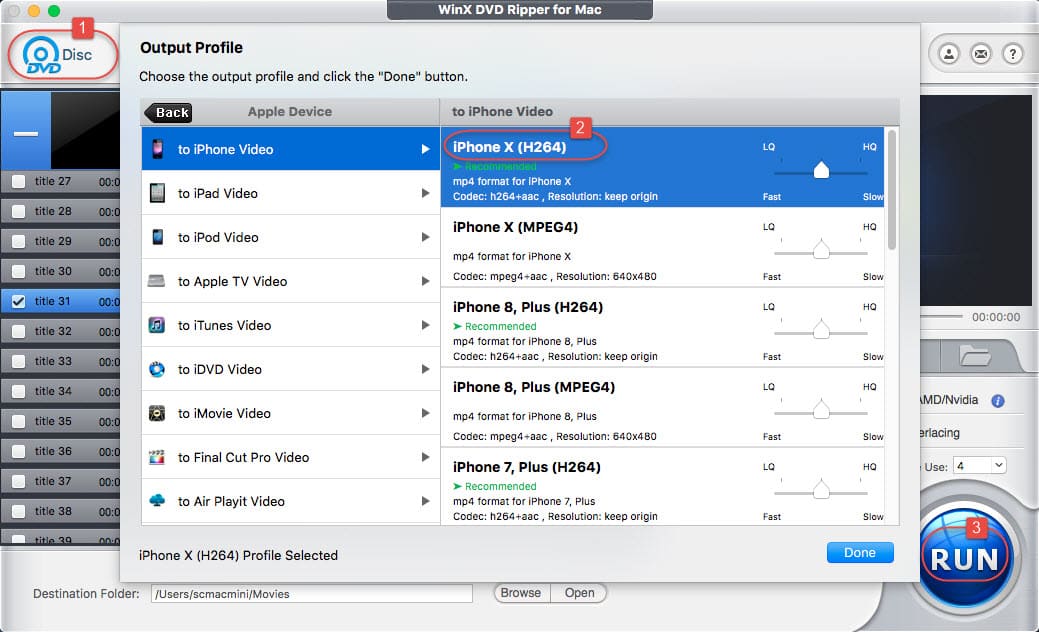The image size is (1039, 632).
Task: Choose the to iPod Video category
Action: coord(291,237)
